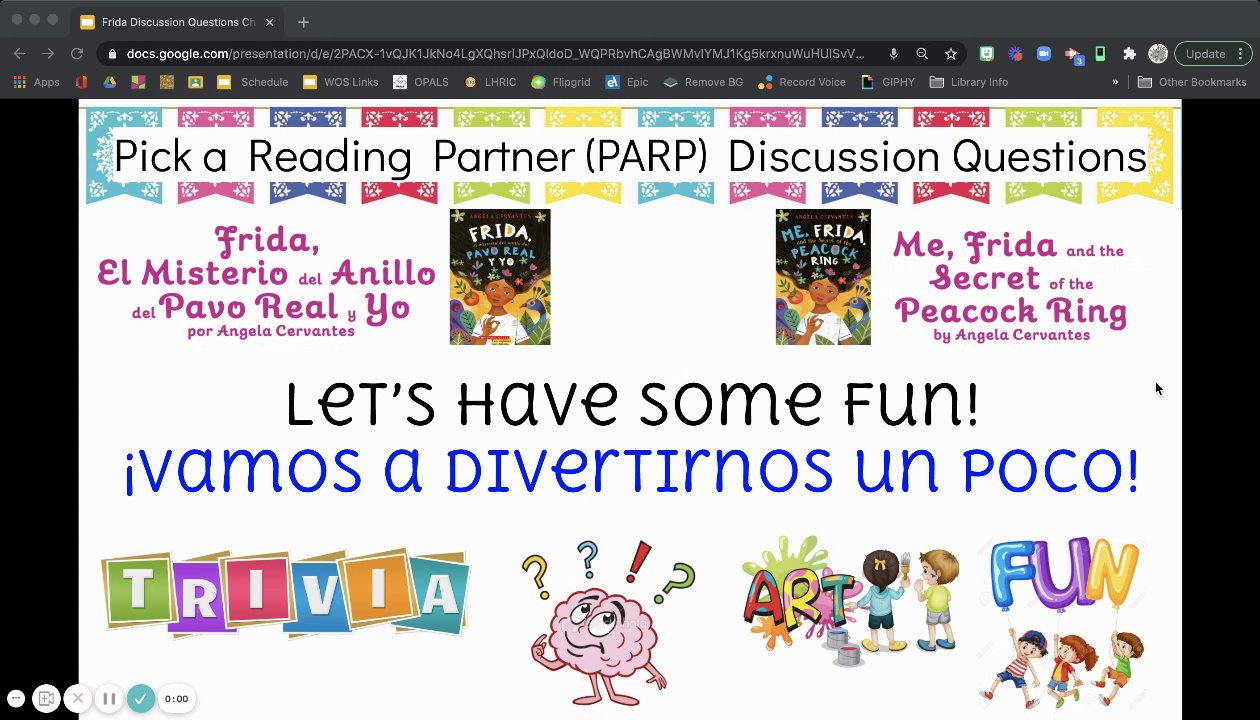
Task: Open a new browser tab
Action: point(303,22)
